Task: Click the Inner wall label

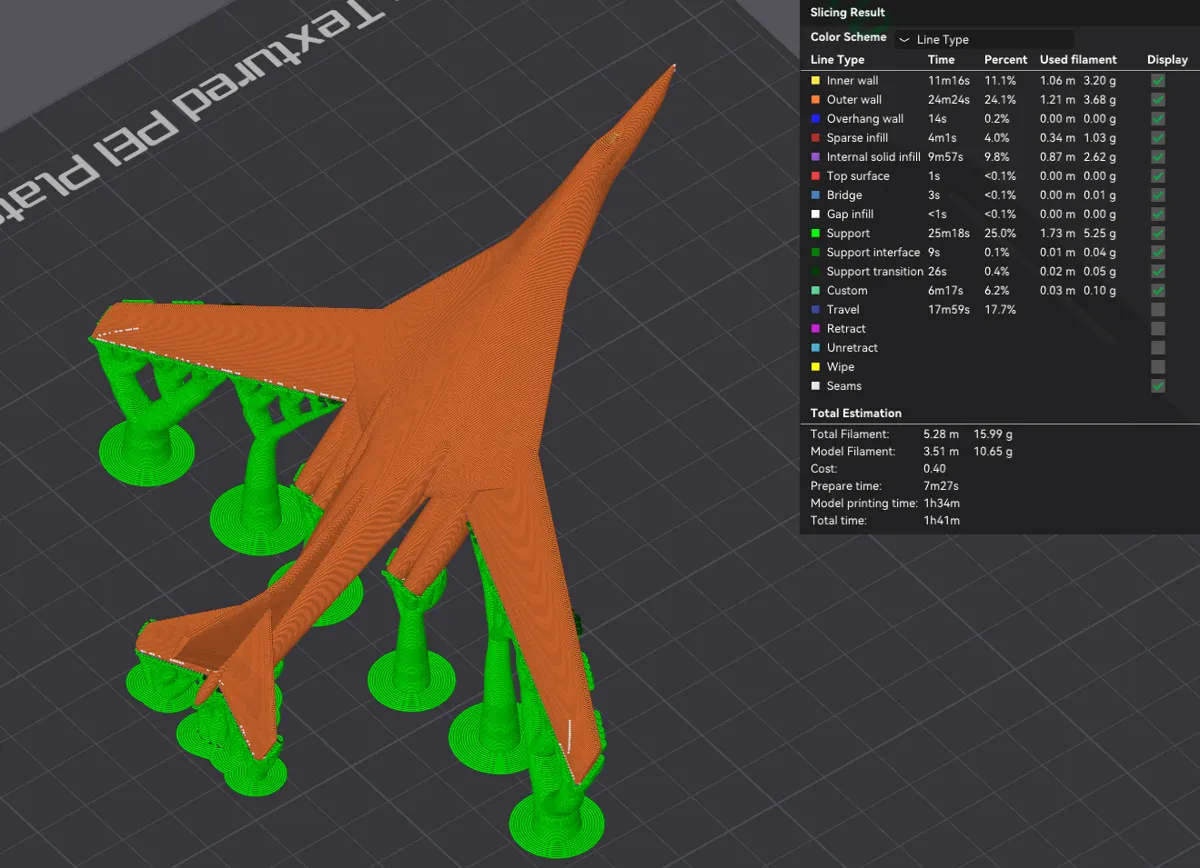Action: point(852,80)
